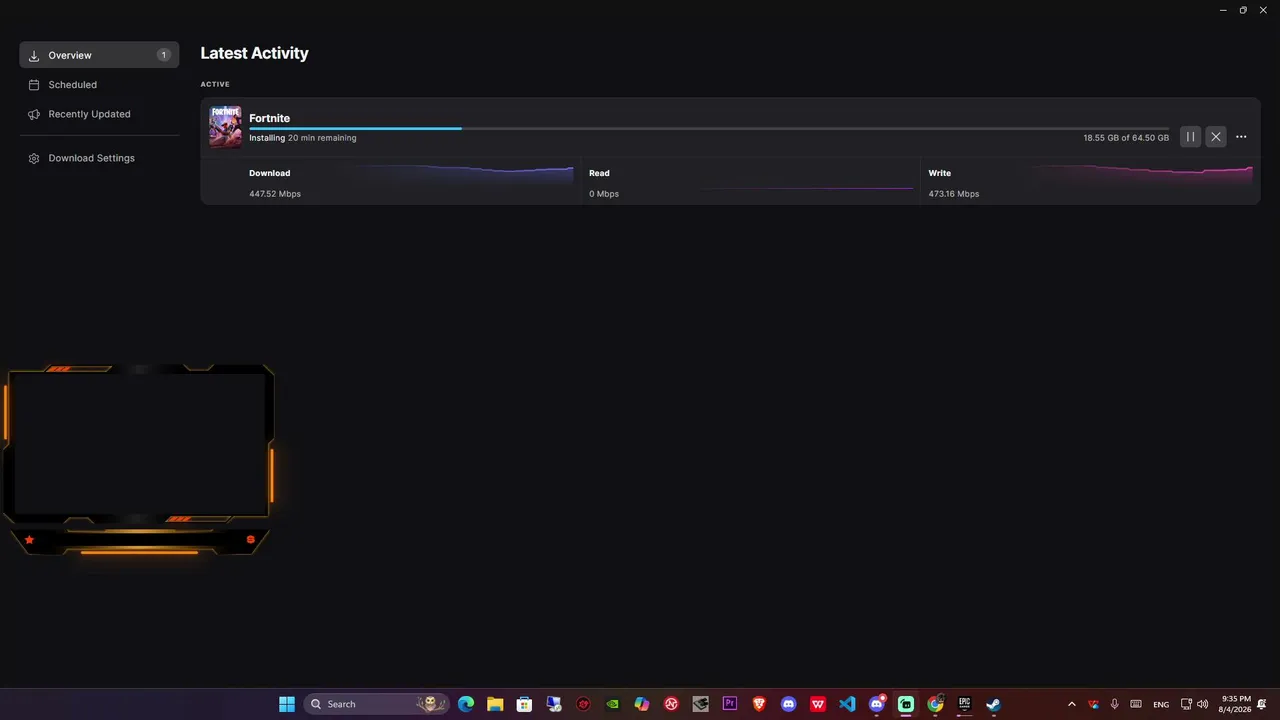Open Epic Games Launcher from the taskbar

[x=965, y=704]
